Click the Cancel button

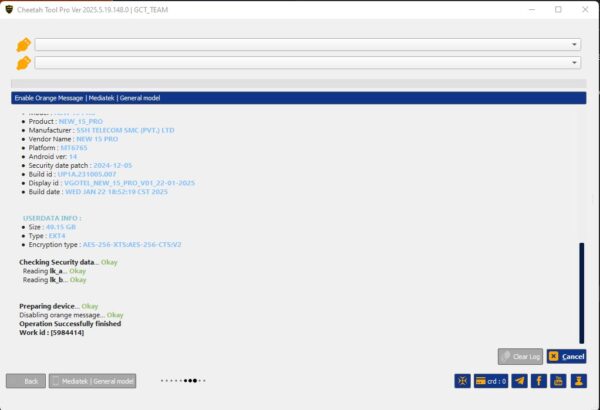(x=566, y=357)
